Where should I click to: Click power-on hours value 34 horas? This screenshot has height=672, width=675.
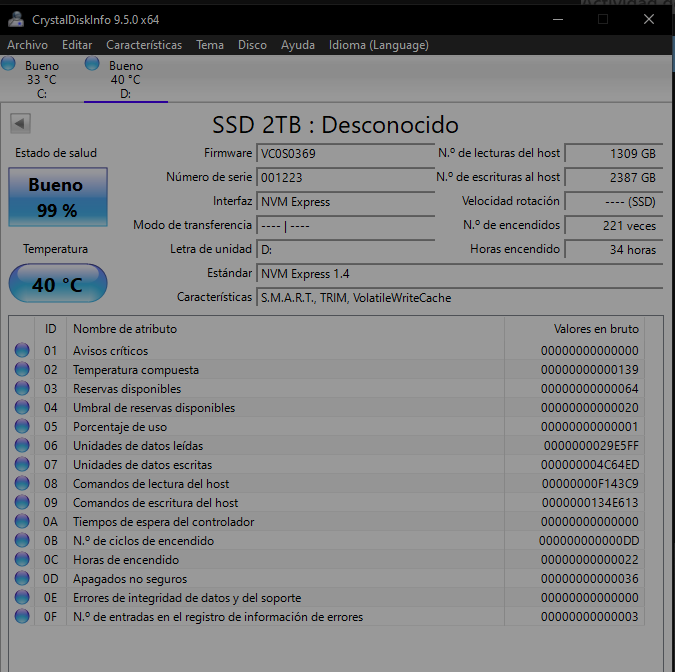coord(614,250)
